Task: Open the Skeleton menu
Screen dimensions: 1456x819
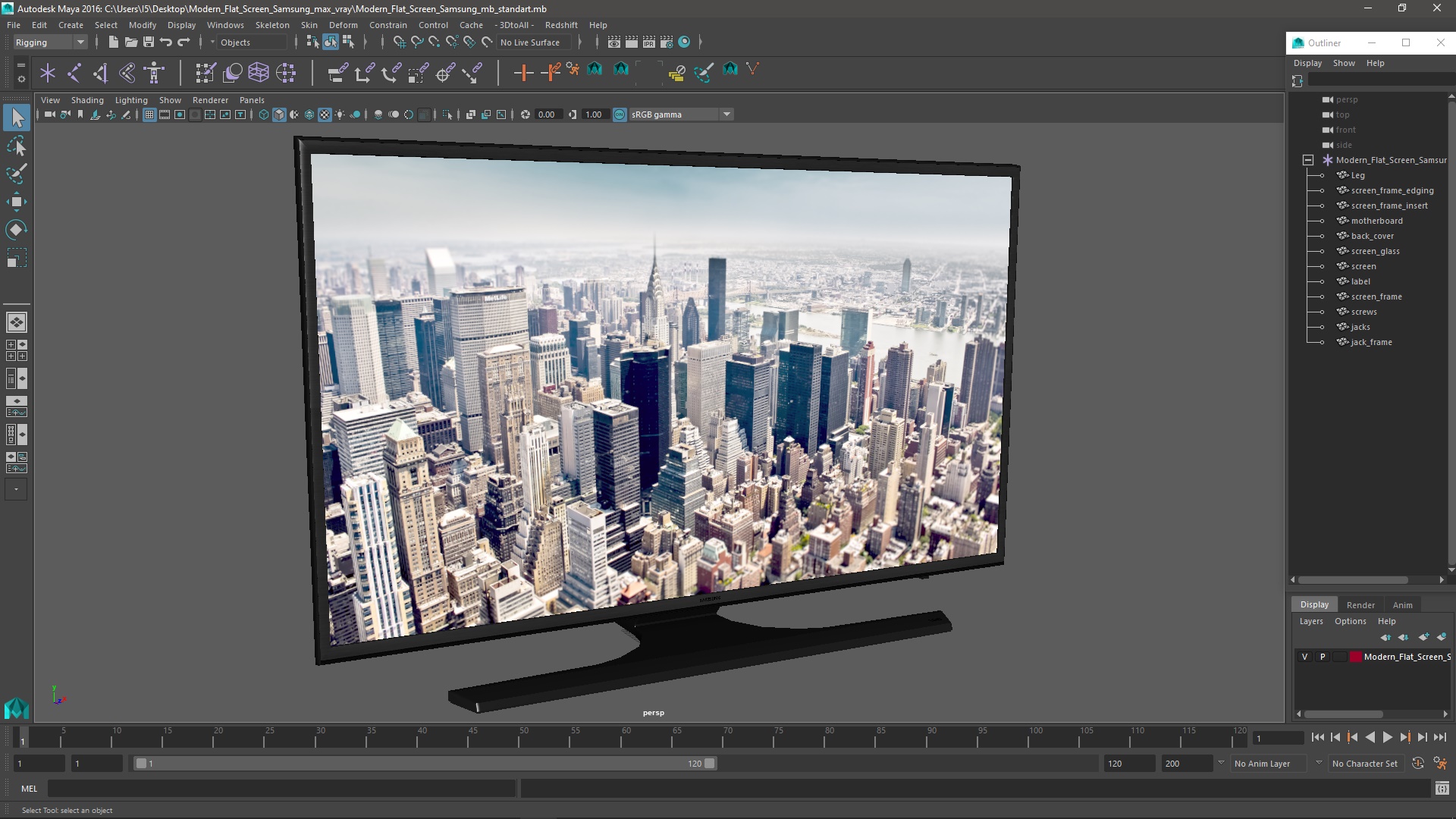Action: 271,25
